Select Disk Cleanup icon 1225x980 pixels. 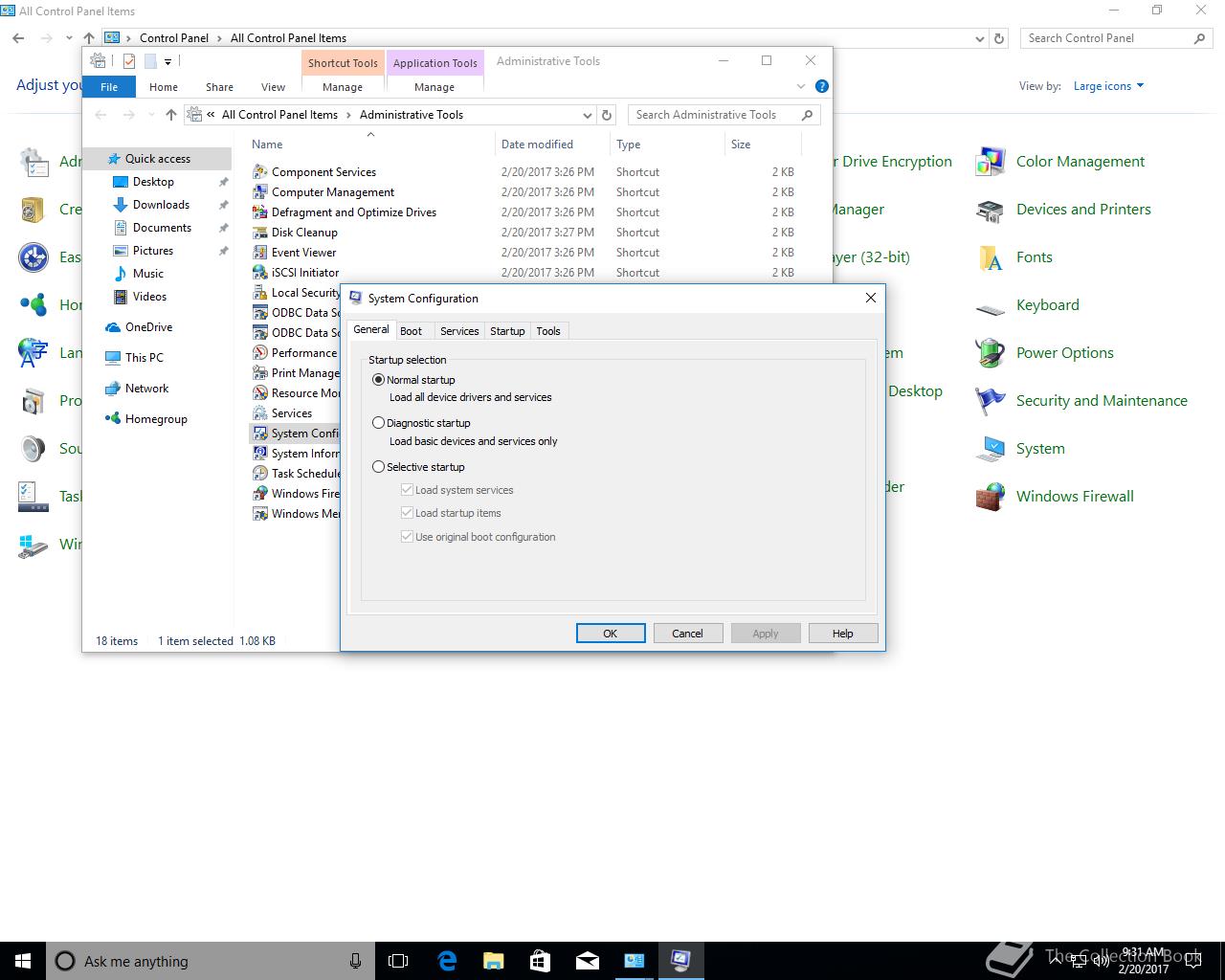(259, 233)
